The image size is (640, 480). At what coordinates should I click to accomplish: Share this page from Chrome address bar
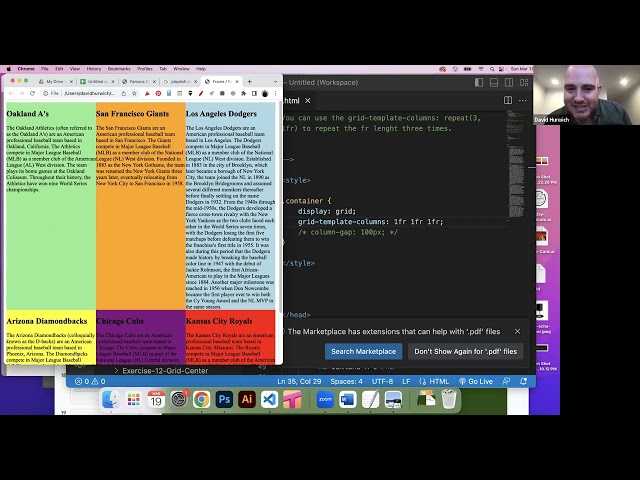coord(124,93)
